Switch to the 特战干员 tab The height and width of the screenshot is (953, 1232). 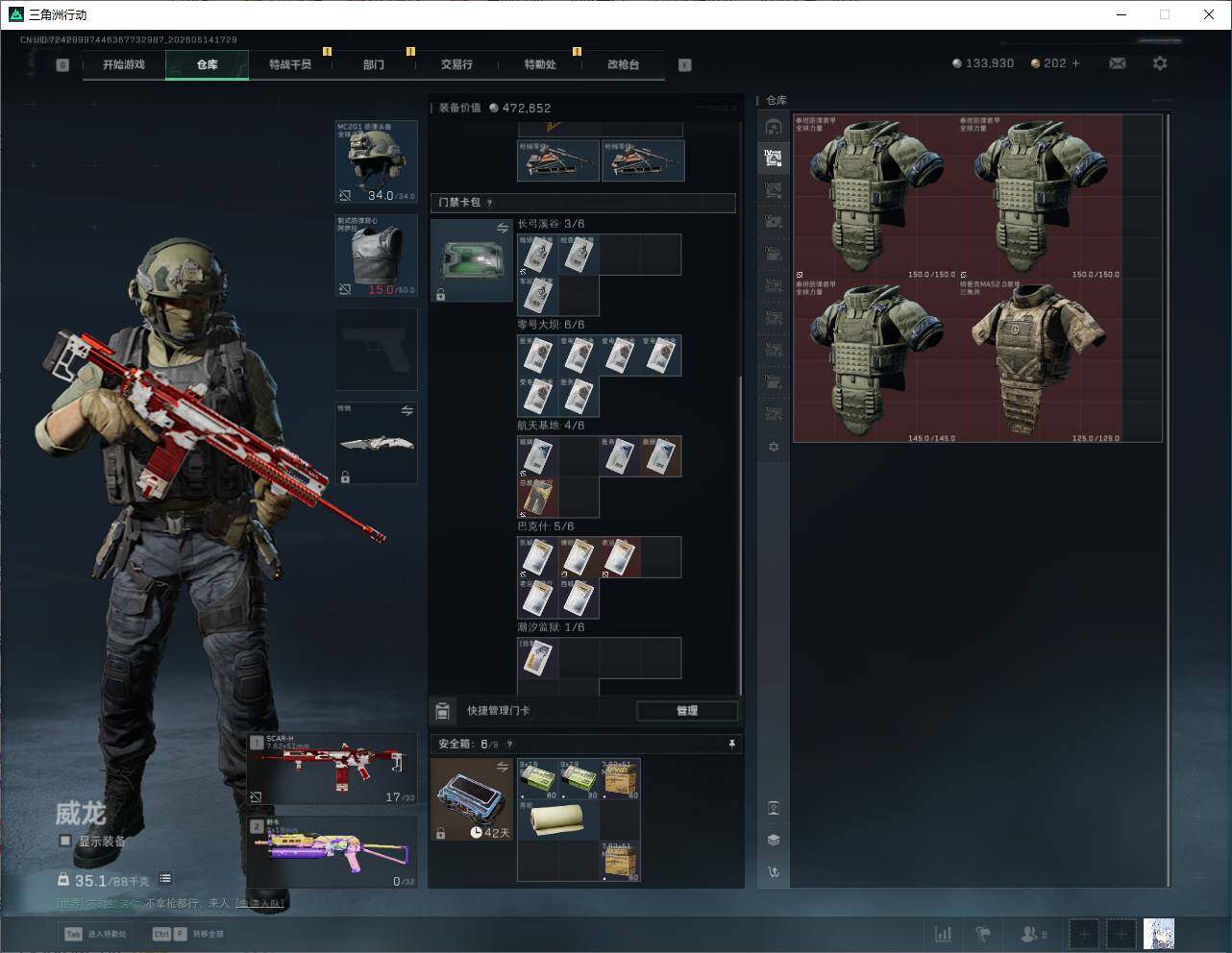[290, 64]
